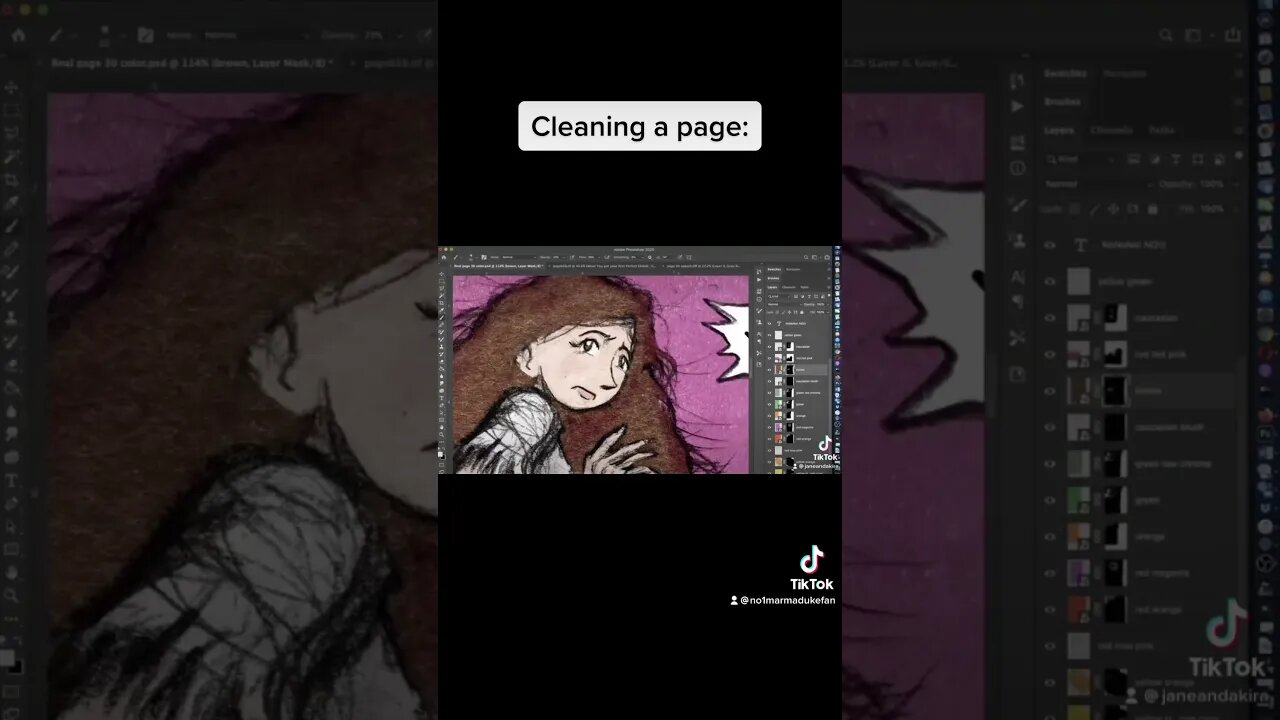The image size is (1280, 720).
Task: Select the second document tab in the inset window
Action: 602,266
